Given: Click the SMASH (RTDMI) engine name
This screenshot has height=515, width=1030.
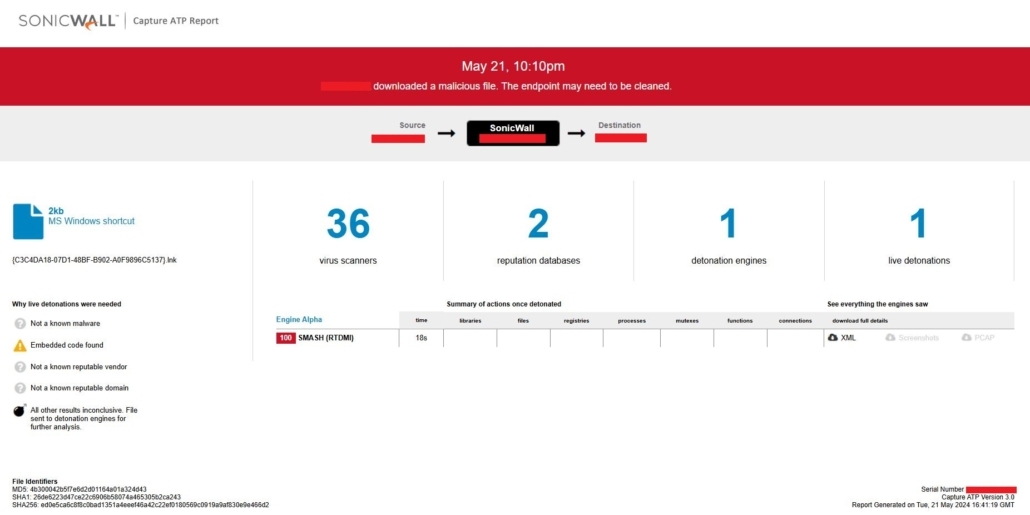Looking at the screenshot, I should (x=326, y=338).
